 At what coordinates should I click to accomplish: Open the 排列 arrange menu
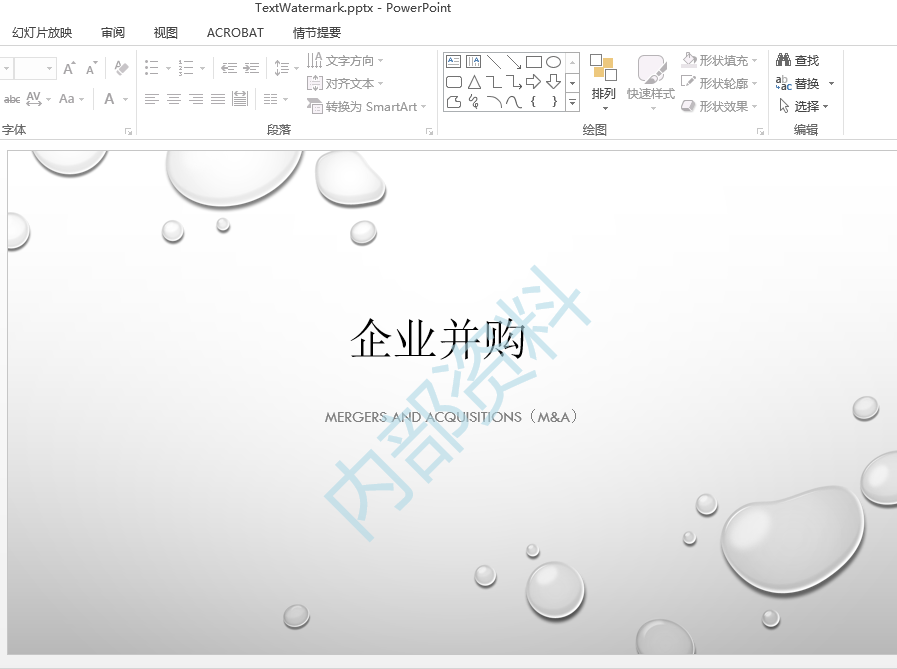point(604,82)
